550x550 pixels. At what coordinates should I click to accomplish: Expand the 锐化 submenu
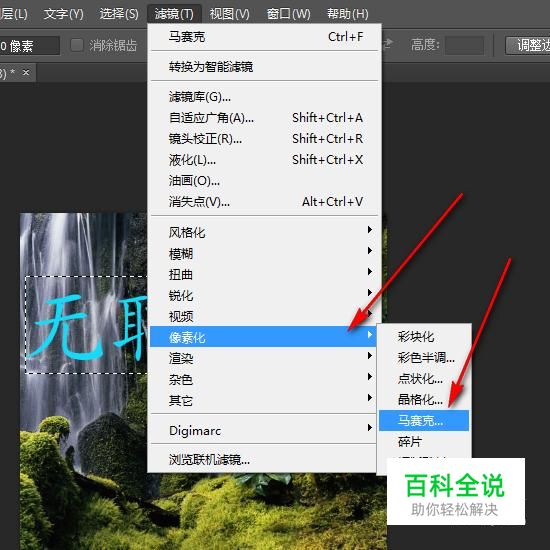point(263,295)
